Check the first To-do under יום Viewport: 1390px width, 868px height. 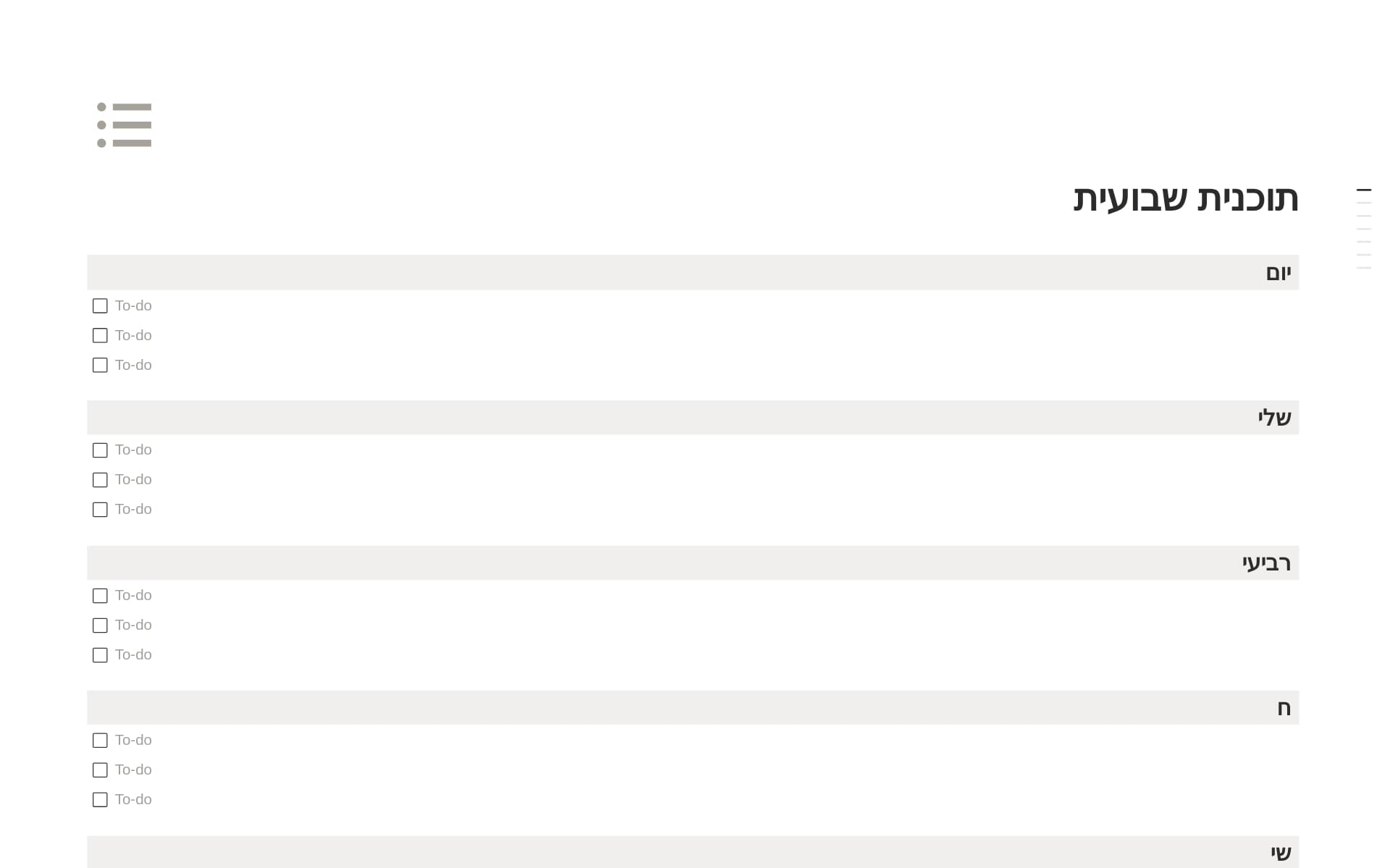pos(100,306)
